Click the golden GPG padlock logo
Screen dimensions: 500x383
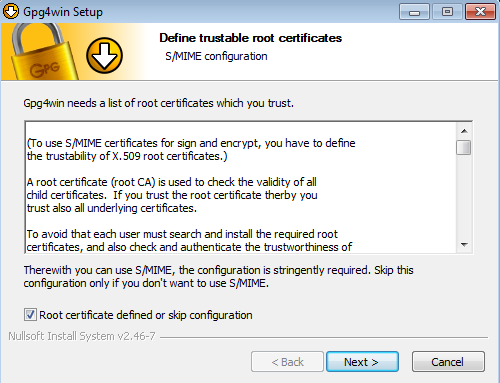pyautogui.click(x=42, y=52)
